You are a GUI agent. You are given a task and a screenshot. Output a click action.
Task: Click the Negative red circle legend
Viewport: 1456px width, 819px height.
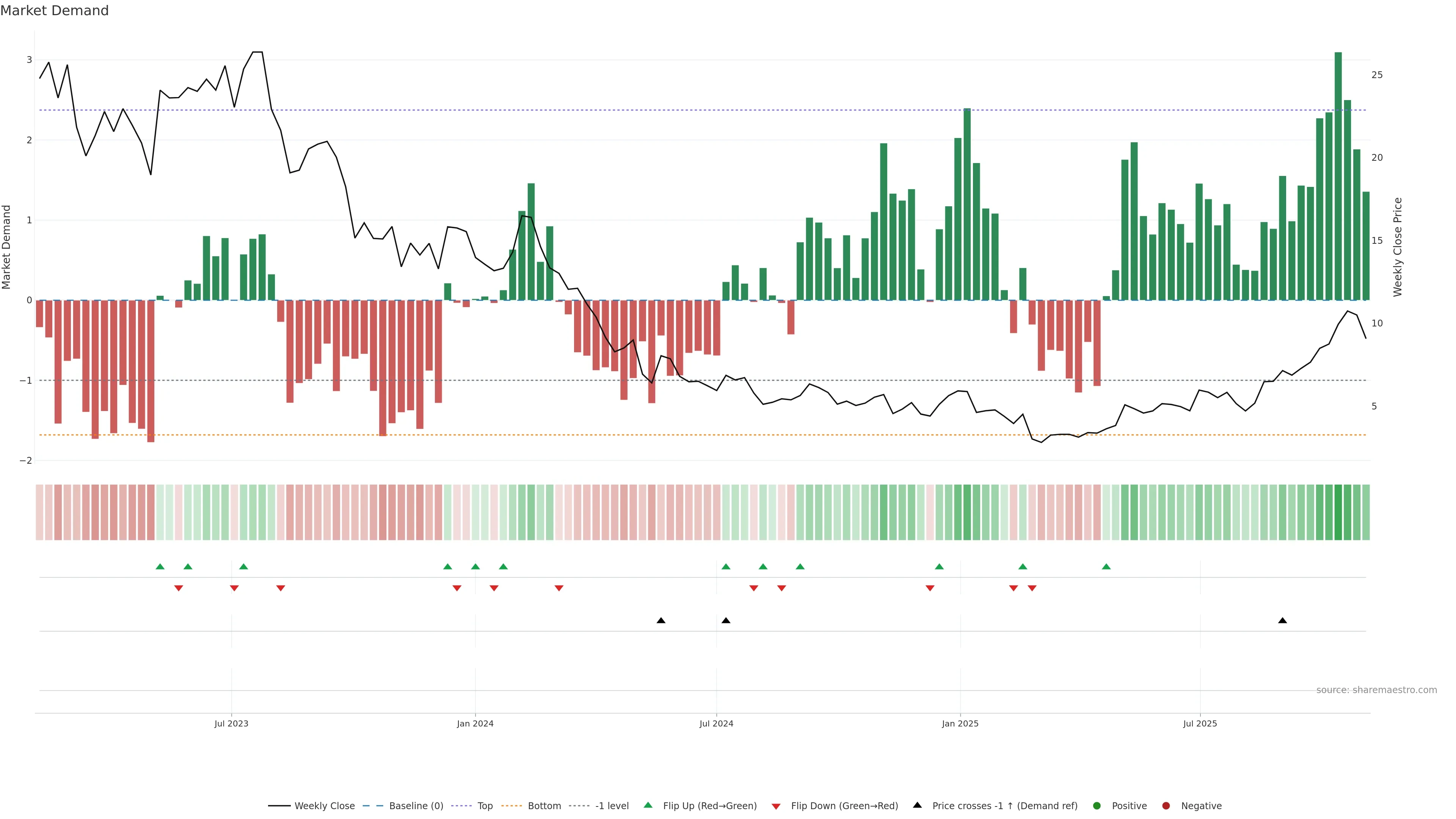click(x=1166, y=806)
